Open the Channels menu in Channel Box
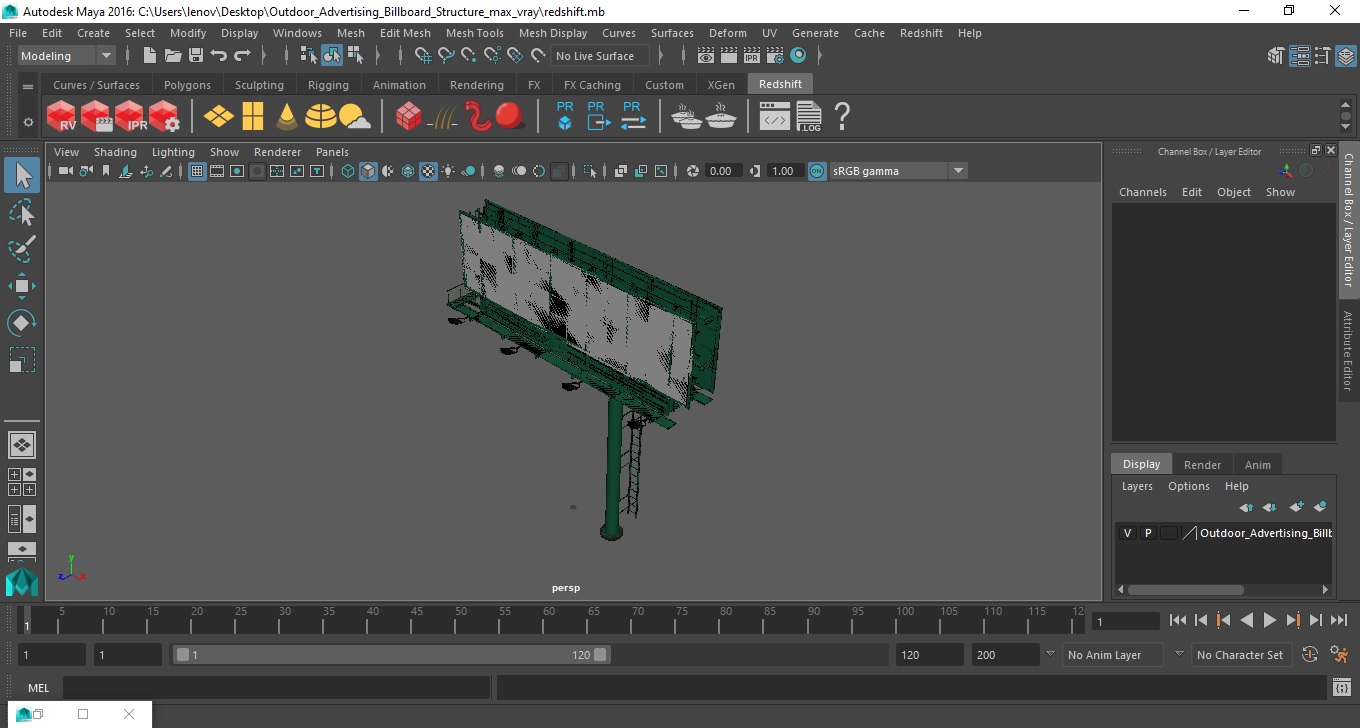This screenshot has height=728, width=1360. coord(1142,192)
